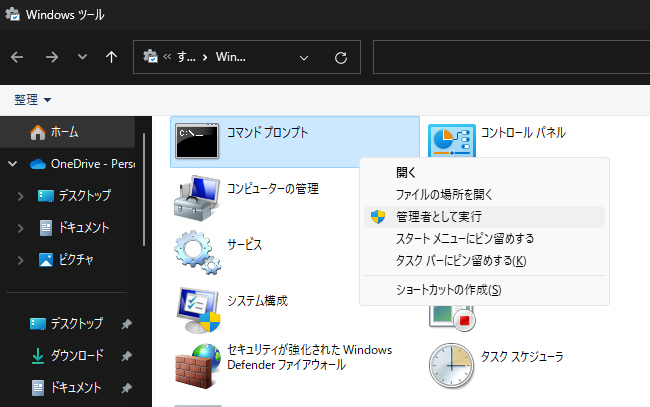650x407 pixels.
Task: Select ファイルの場所を開く menu entry
Action: pyautogui.click(x=444, y=194)
